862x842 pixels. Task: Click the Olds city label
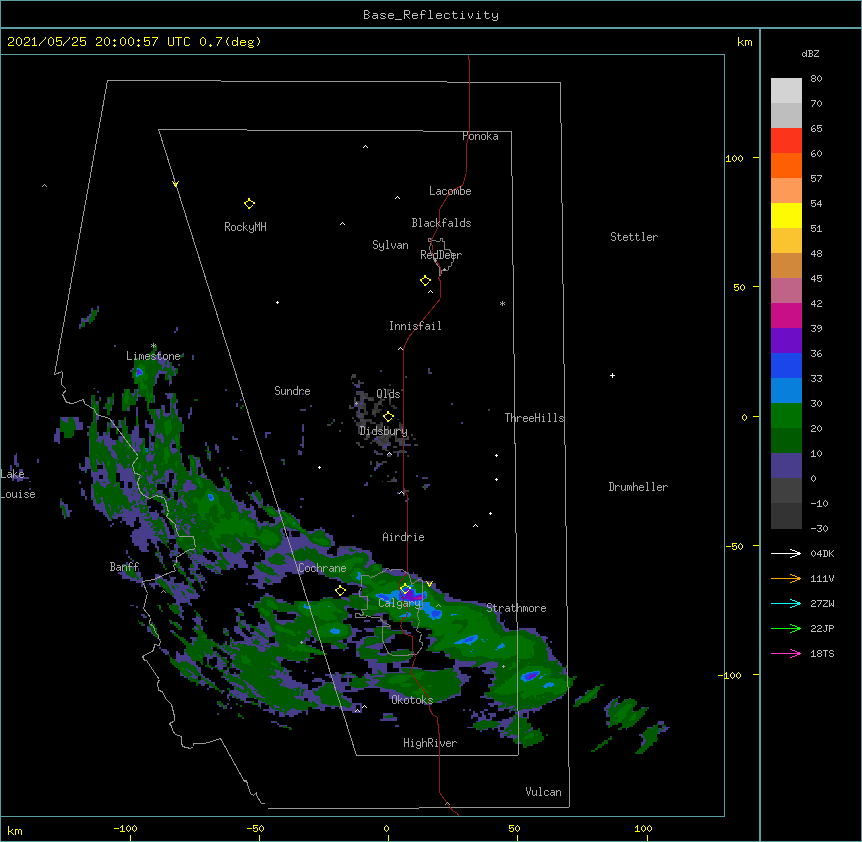pos(388,394)
